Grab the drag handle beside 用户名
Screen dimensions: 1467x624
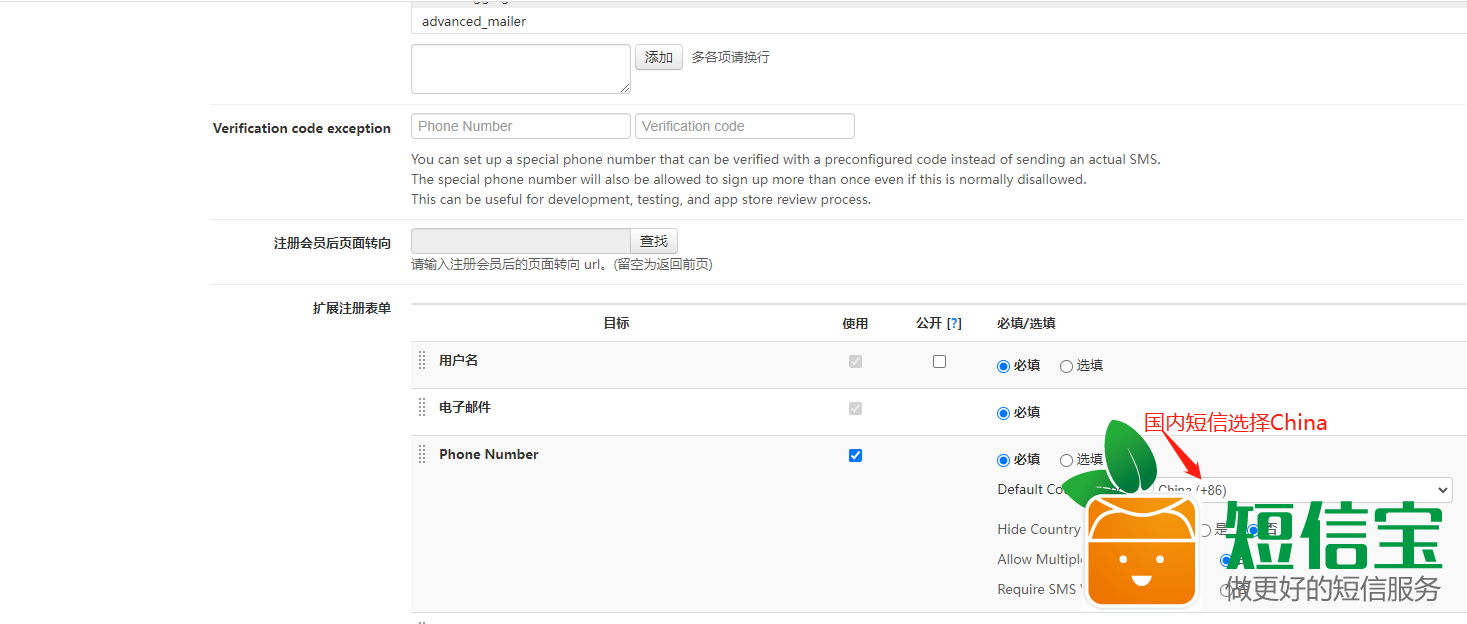pos(422,361)
